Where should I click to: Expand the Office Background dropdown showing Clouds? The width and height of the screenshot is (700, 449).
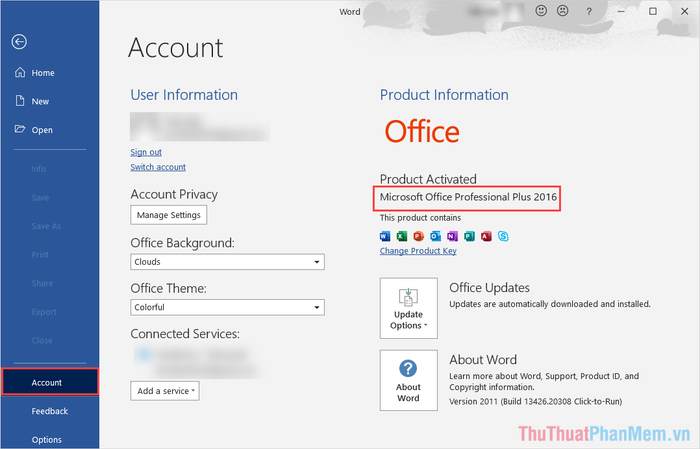pos(227,262)
